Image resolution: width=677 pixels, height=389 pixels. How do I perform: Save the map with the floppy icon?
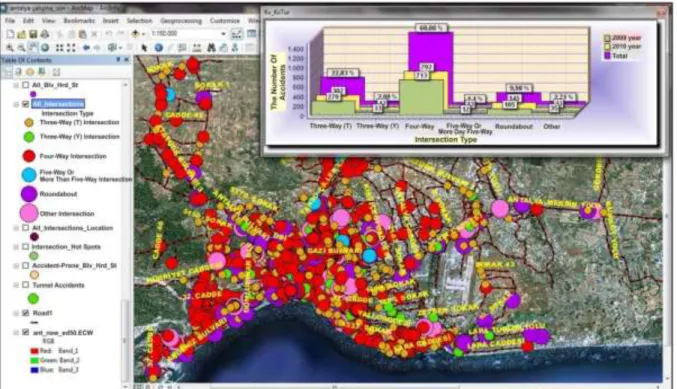(33, 34)
